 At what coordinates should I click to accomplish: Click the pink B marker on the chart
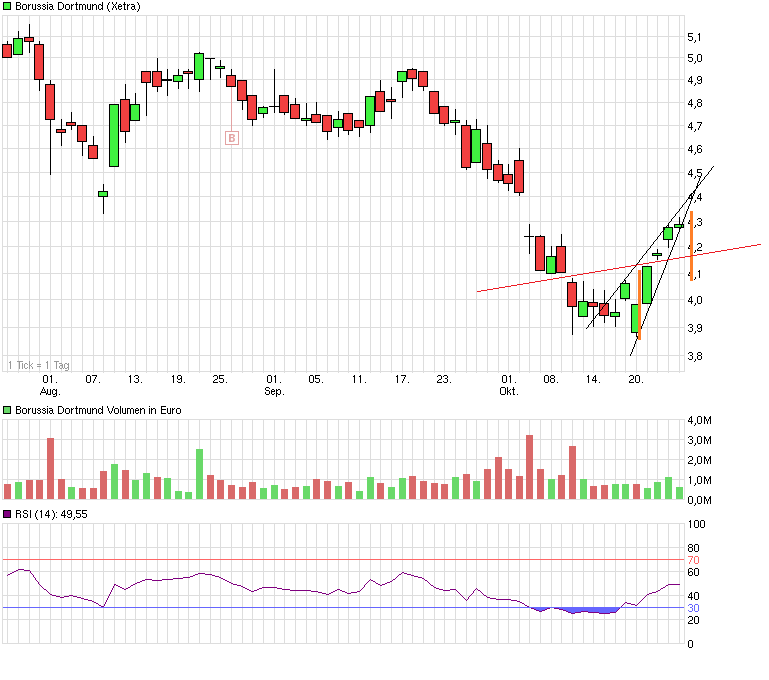pos(232,138)
